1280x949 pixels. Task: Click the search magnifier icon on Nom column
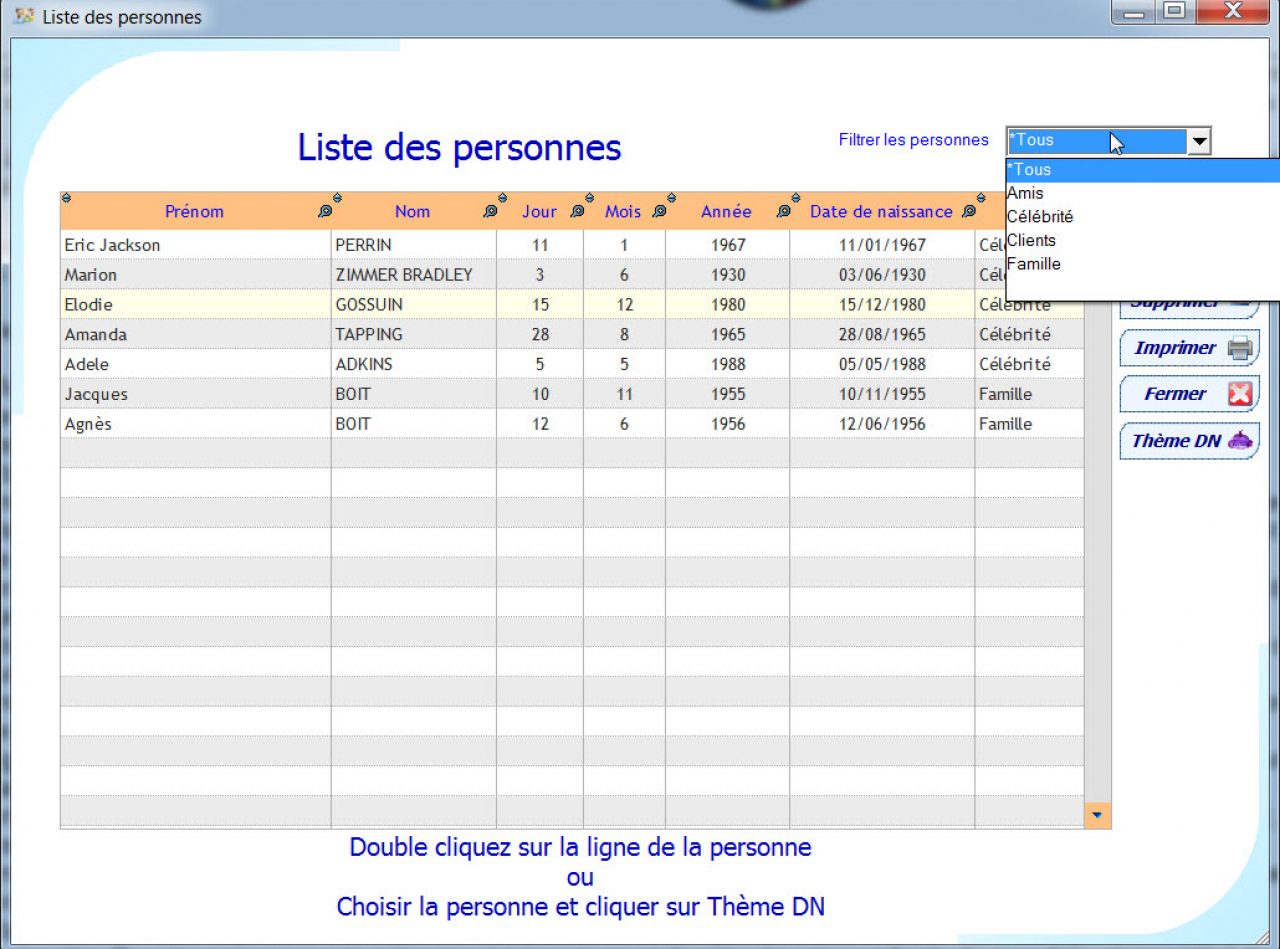pos(489,212)
